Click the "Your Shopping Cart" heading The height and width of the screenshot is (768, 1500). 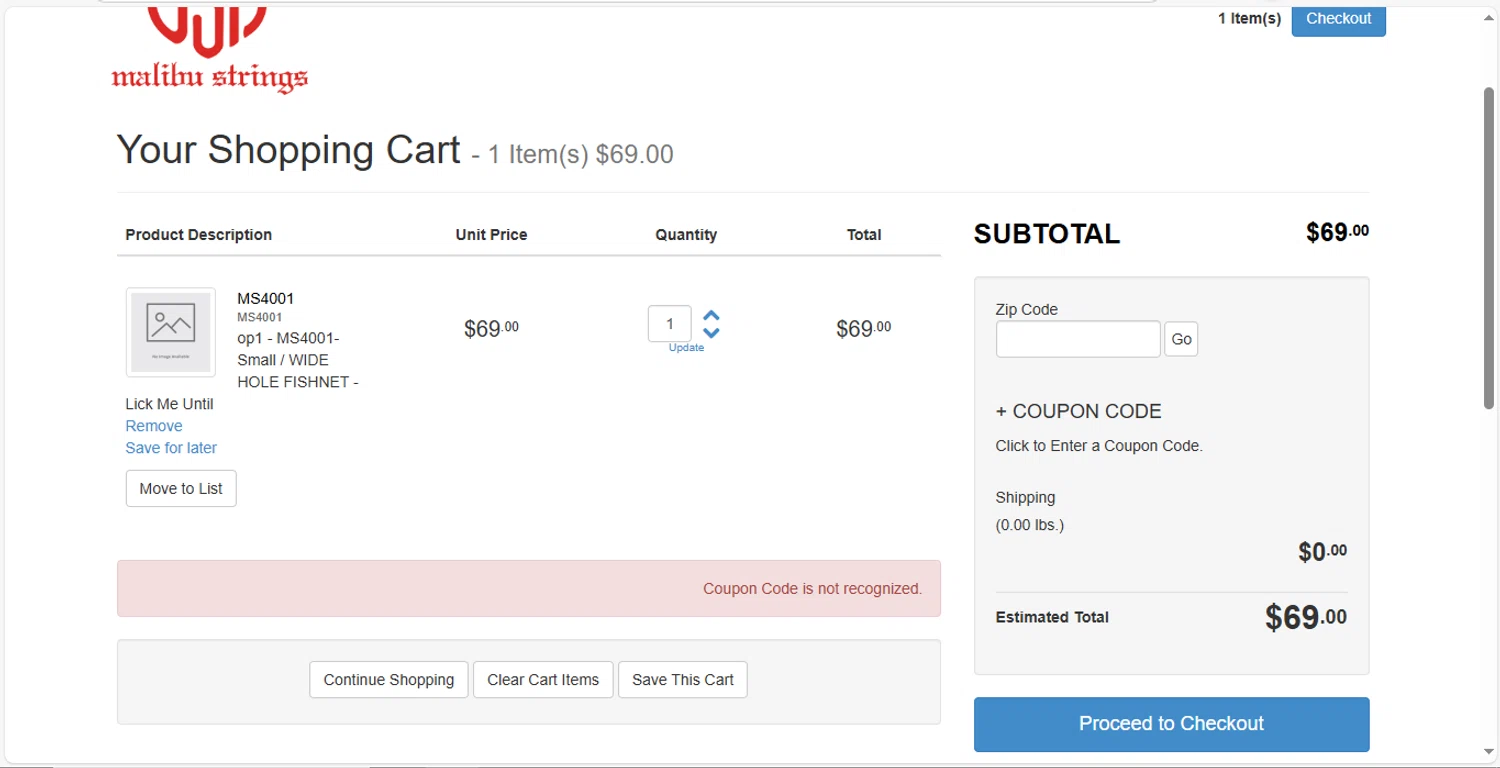point(288,150)
